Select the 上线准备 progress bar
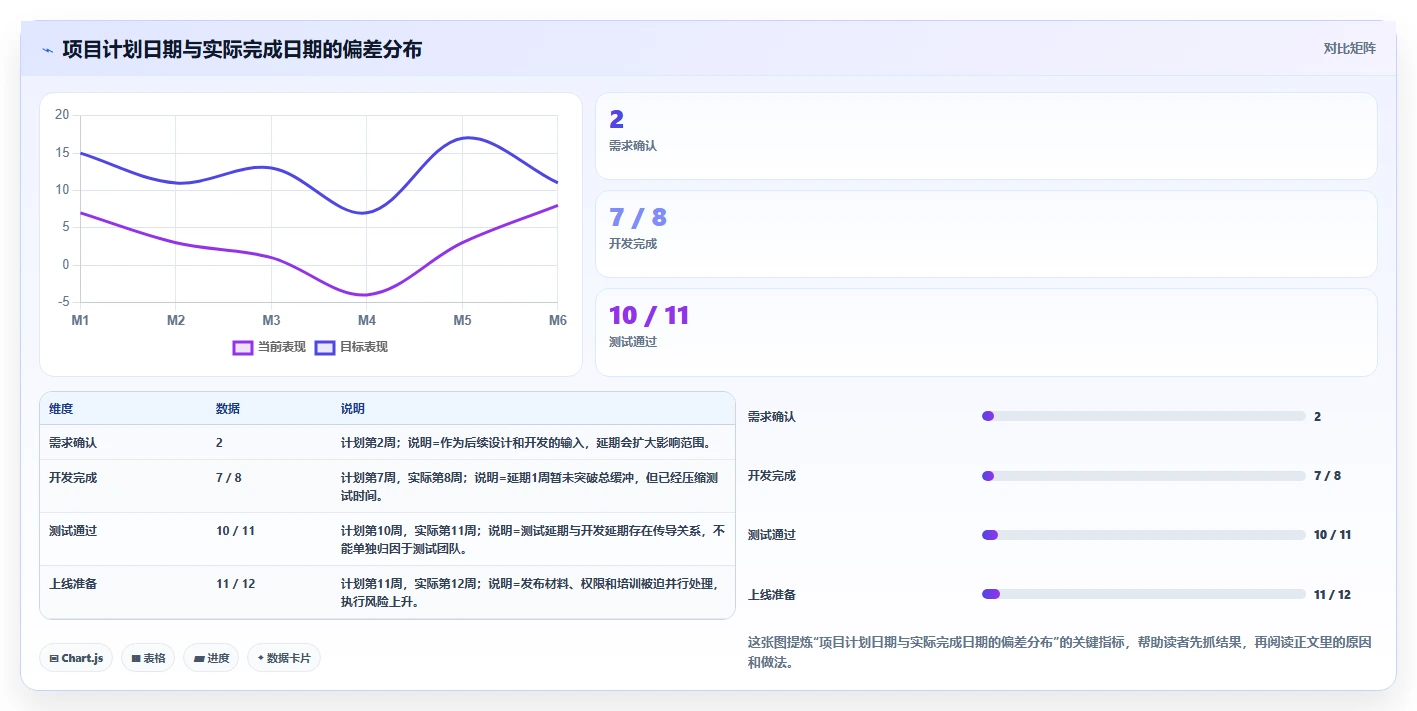The image size is (1417, 711). pos(1144,594)
